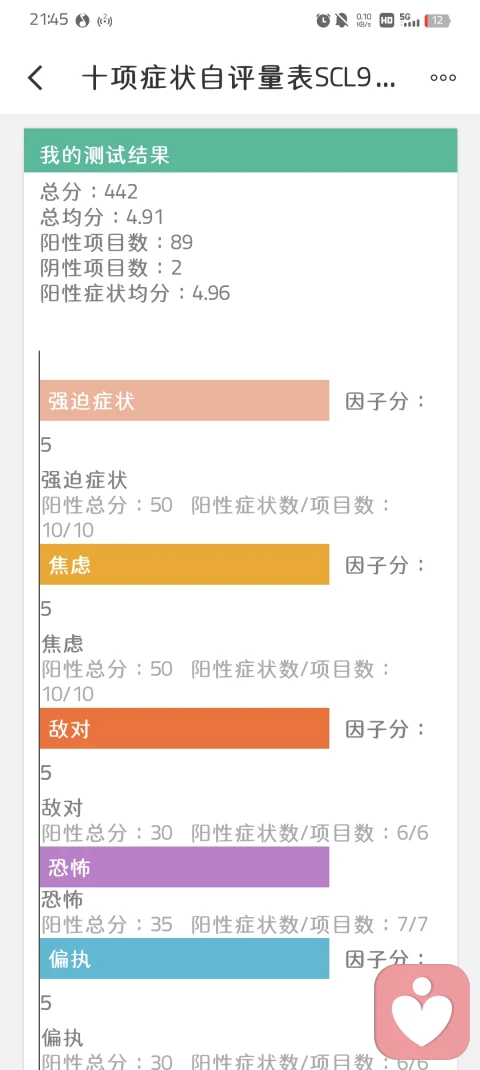Select the 焦虑 yellow bar
Screen dimensions: 480x1070
click(184, 564)
